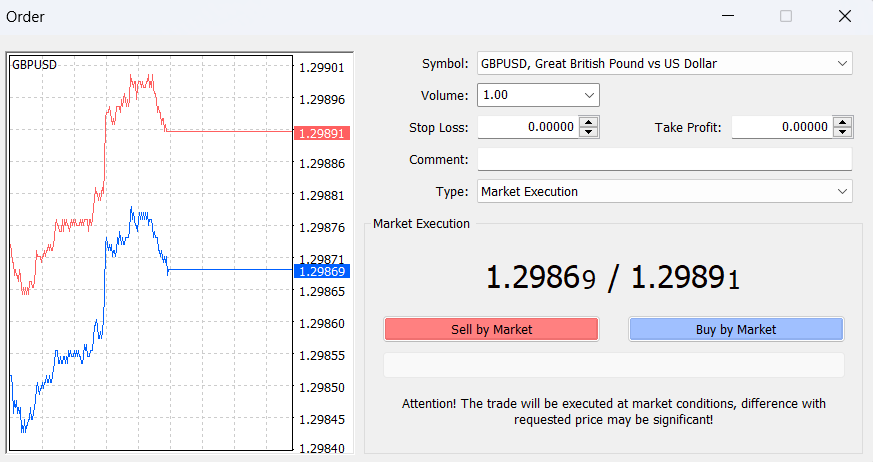Click the GBPUSD label on the chart

click(x=34, y=65)
